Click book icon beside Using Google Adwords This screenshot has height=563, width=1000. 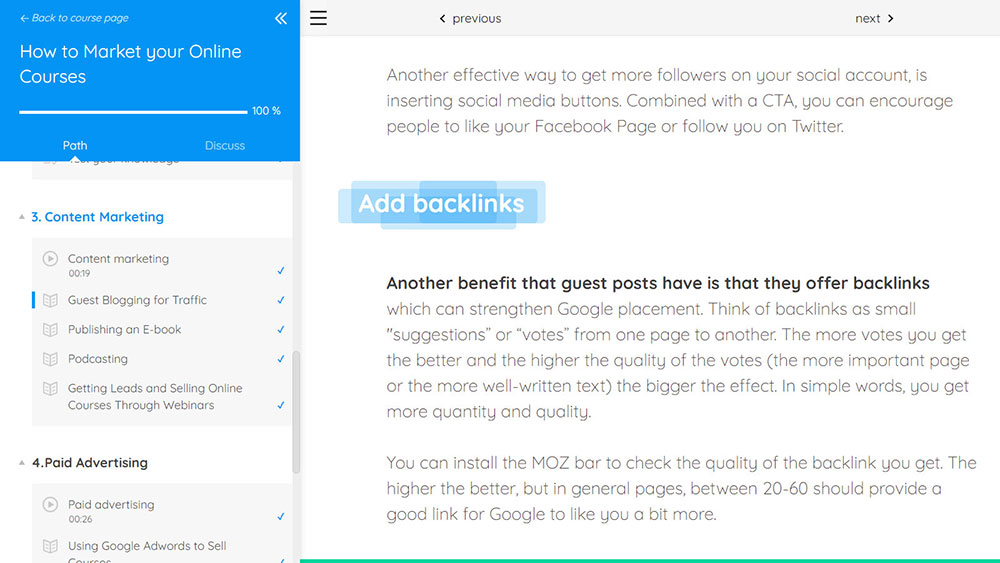coord(50,546)
